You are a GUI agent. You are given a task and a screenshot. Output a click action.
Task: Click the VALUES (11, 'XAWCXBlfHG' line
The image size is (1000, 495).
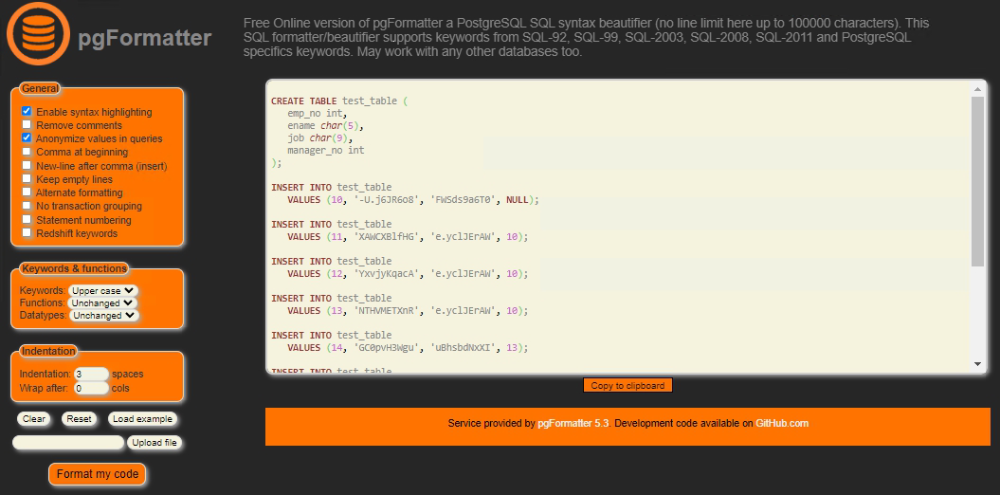pos(408,236)
